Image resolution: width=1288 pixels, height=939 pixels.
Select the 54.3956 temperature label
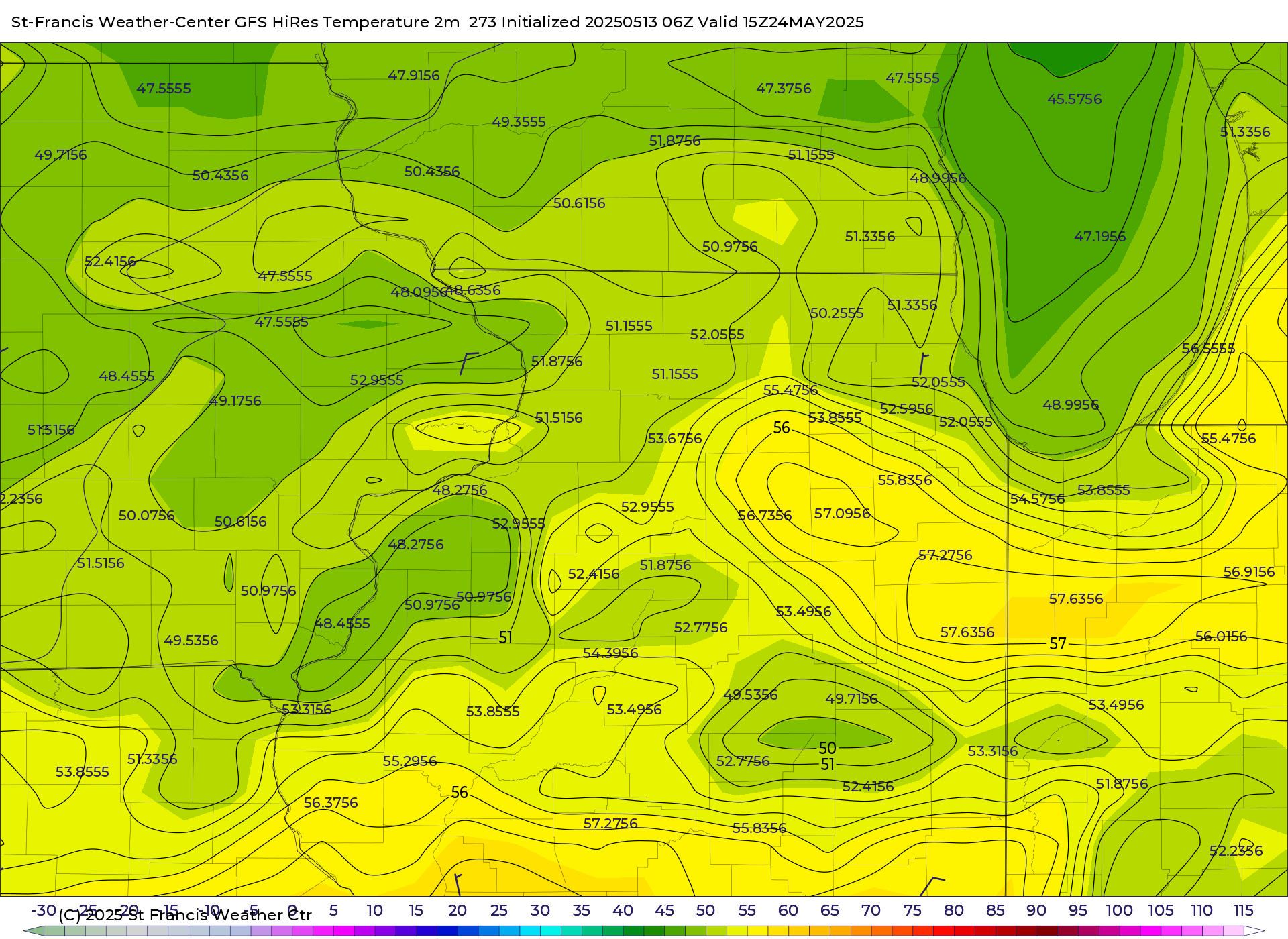(610, 653)
